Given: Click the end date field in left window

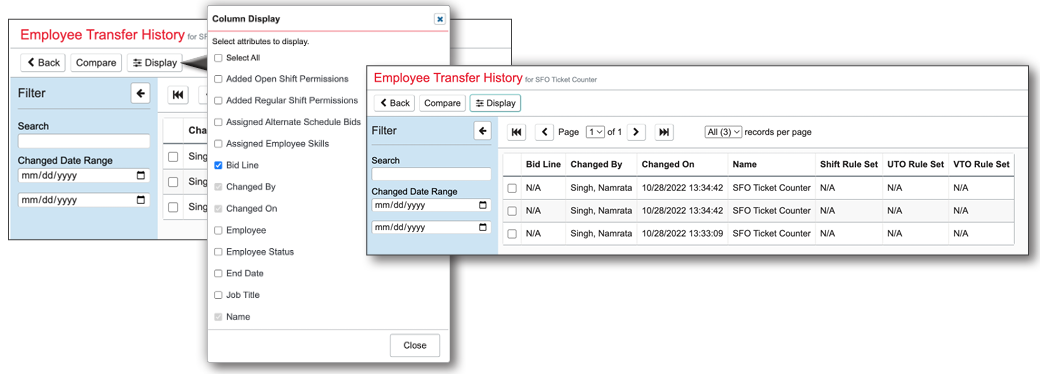Looking at the screenshot, I should pos(84,200).
